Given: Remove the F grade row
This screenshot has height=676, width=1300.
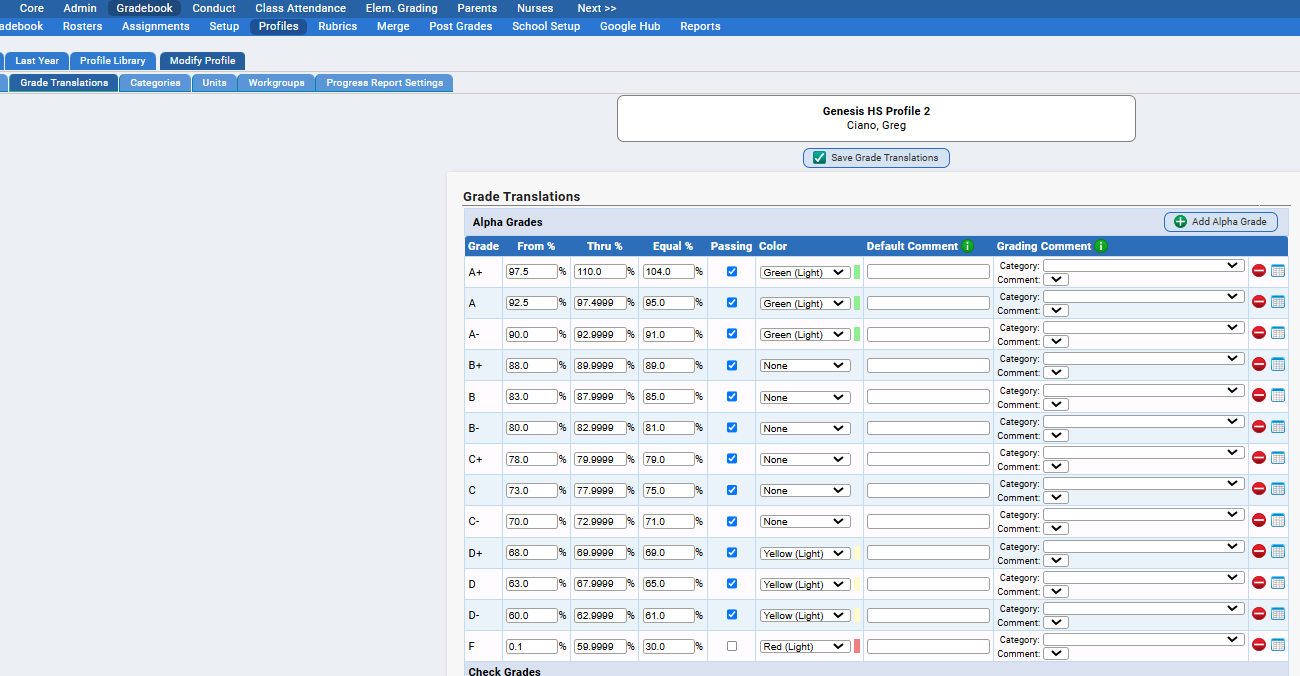Looking at the screenshot, I should coord(1259,645).
